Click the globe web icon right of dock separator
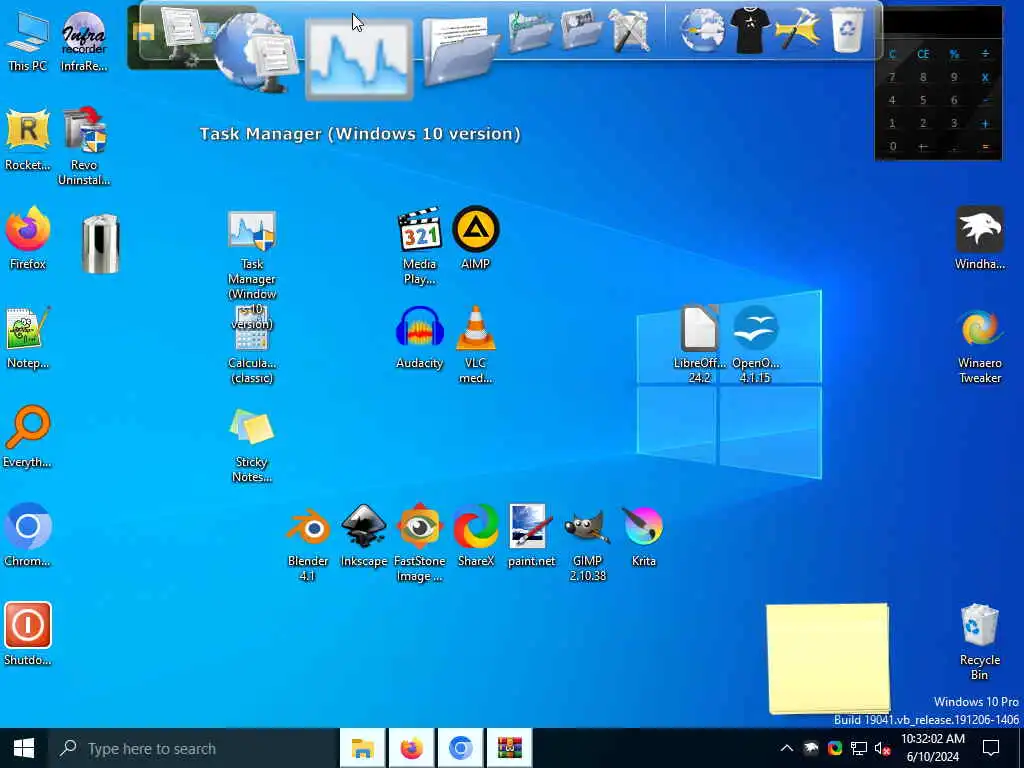1024x768 pixels. pos(701,30)
